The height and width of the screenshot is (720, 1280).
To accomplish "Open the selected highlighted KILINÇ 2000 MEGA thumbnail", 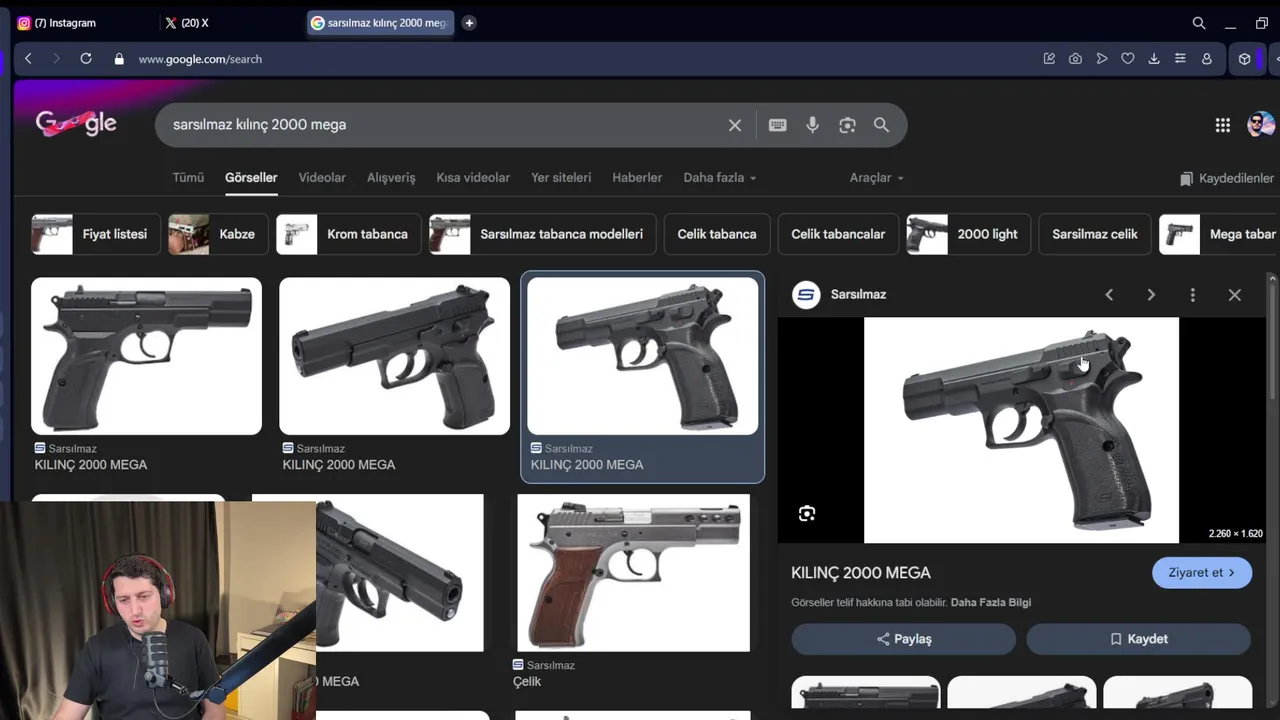I will click(642, 356).
